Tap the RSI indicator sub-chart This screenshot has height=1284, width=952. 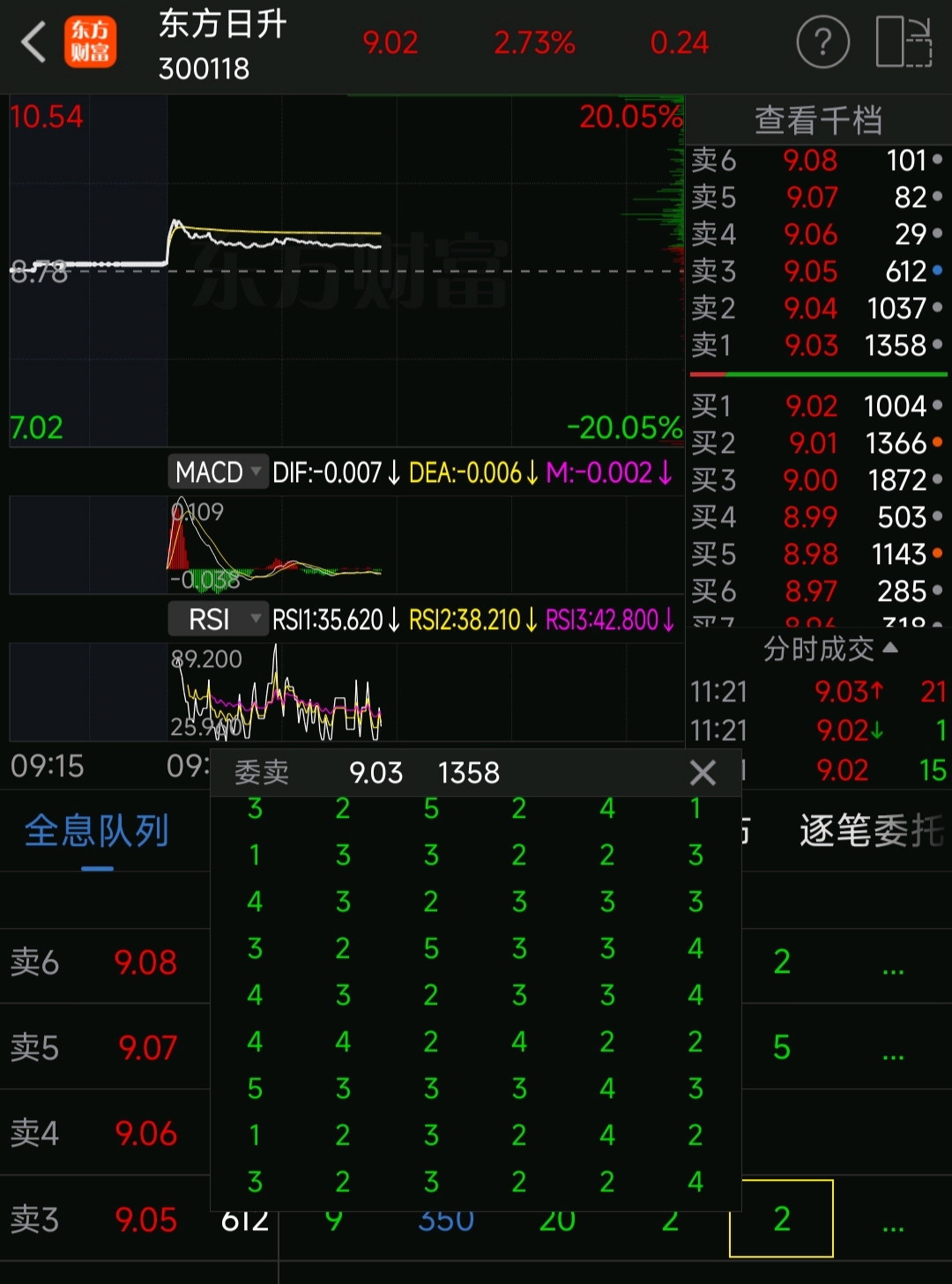click(346, 692)
